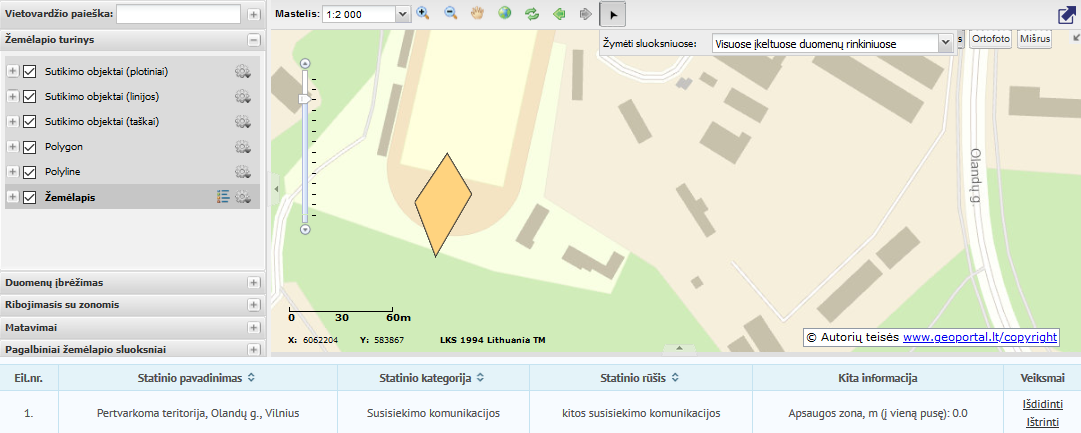Viewport: 1081px width, 433px height.
Task: Click the map zoom slider handle
Action: 305,99
